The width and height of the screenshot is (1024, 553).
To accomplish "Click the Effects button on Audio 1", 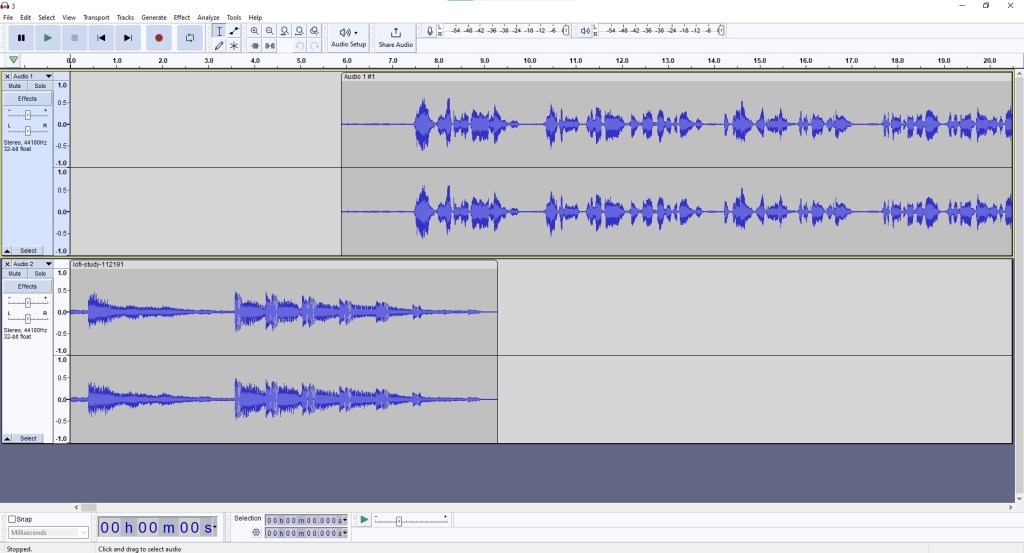I will click(x=27, y=99).
